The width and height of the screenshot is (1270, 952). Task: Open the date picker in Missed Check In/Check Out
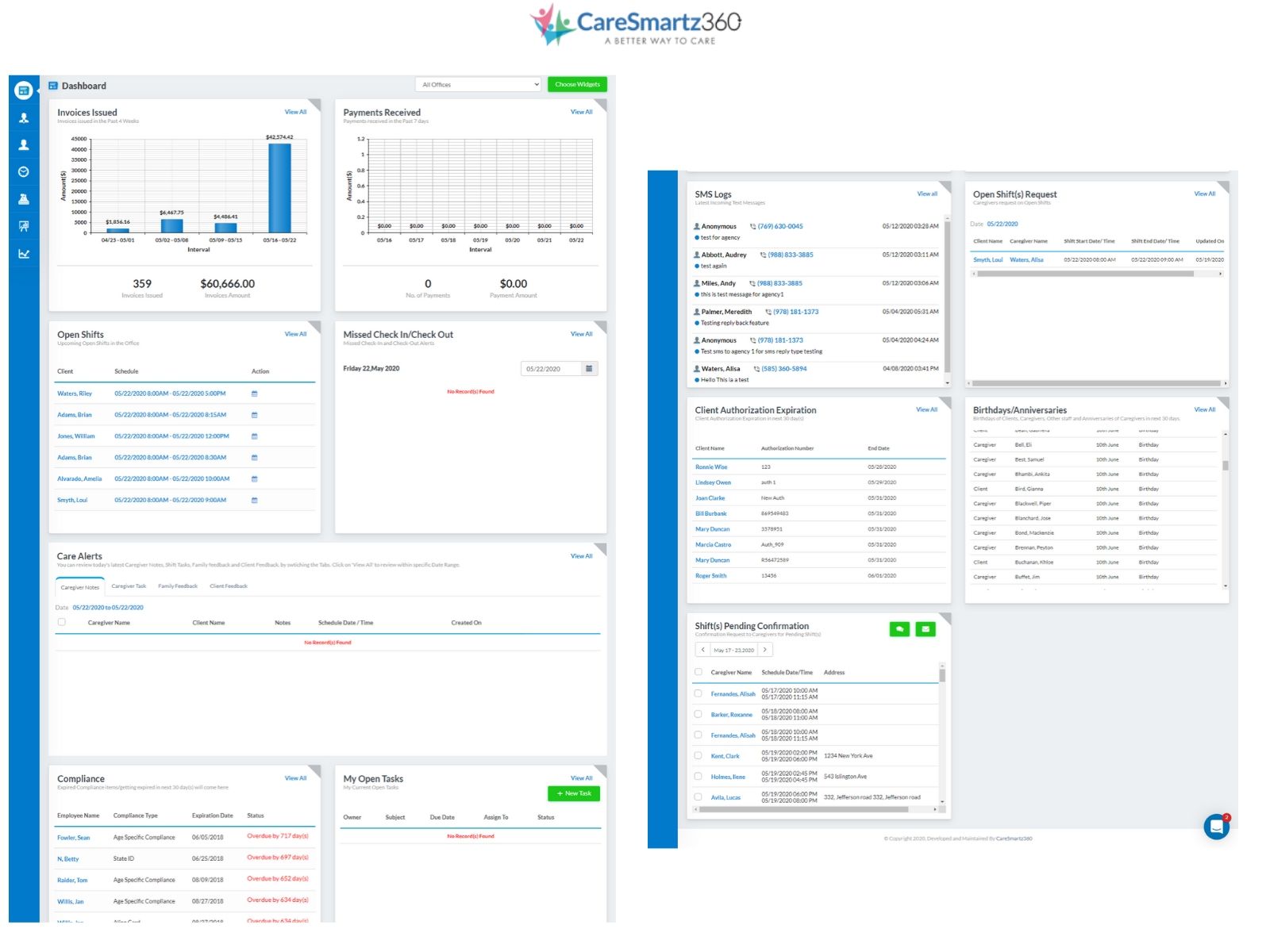588,368
